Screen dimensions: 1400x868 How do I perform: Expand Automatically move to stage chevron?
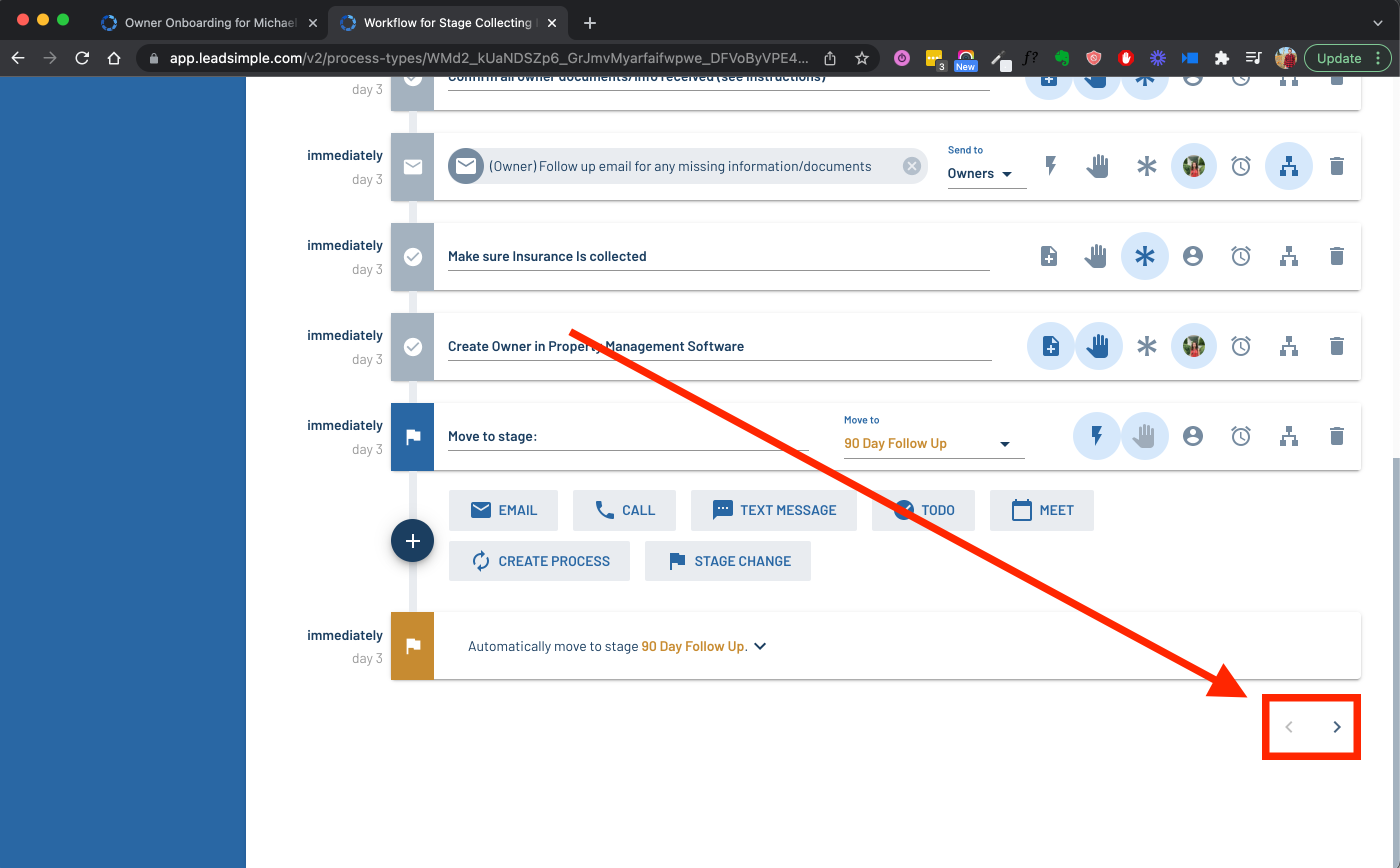click(x=760, y=646)
